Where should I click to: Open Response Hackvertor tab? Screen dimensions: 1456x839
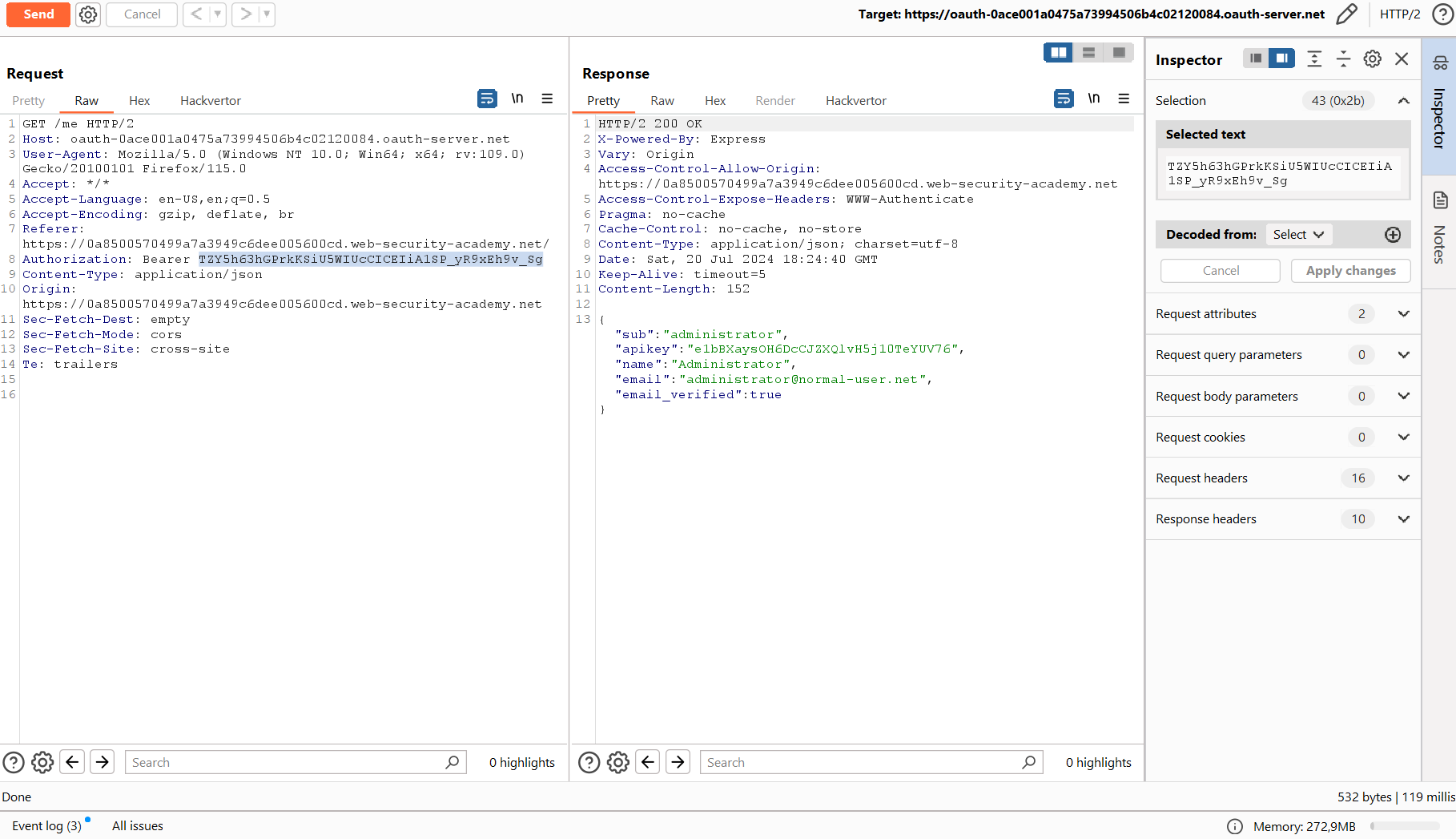pyautogui.click(x=856, y=101)
